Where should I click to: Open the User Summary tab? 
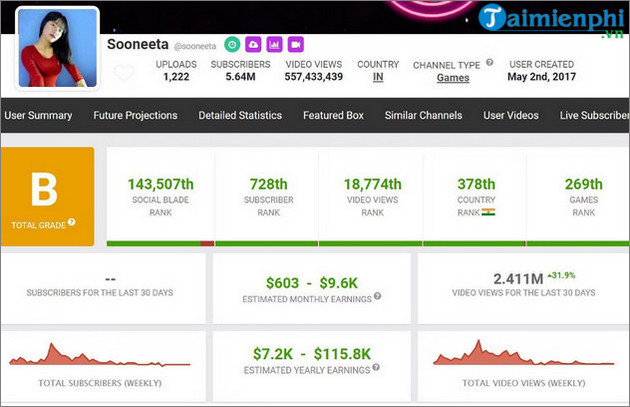pyautogui.click(x=40, y=116)
